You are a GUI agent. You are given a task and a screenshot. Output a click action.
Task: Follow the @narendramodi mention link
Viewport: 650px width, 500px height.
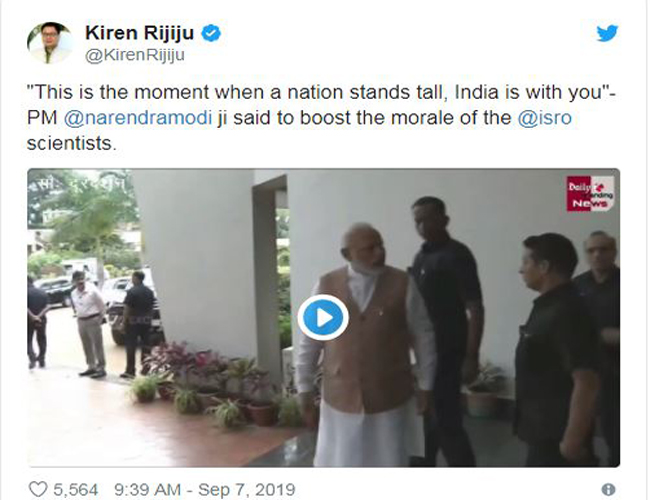138,118
